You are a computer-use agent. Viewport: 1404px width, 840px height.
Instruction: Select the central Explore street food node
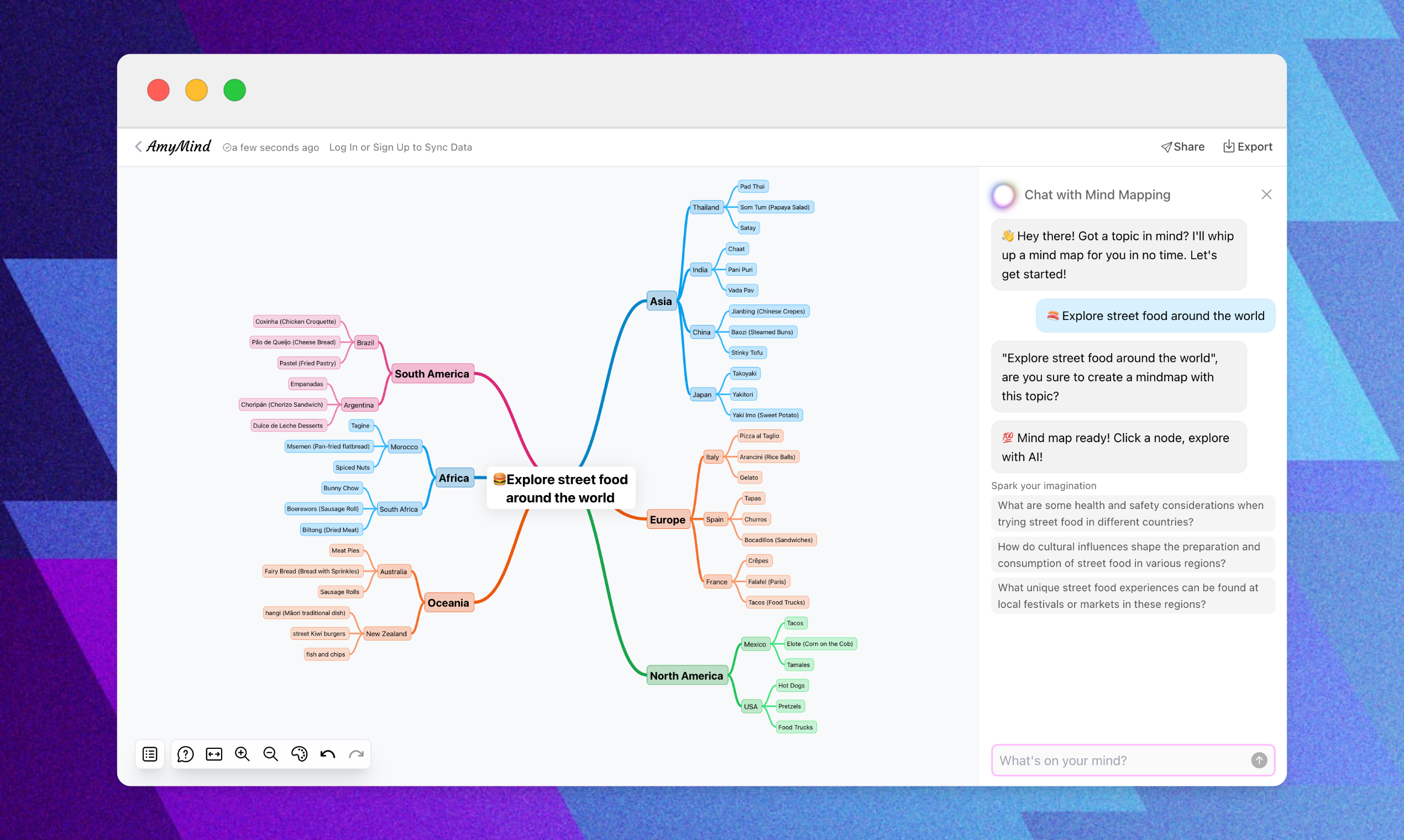tap(560, 488)
